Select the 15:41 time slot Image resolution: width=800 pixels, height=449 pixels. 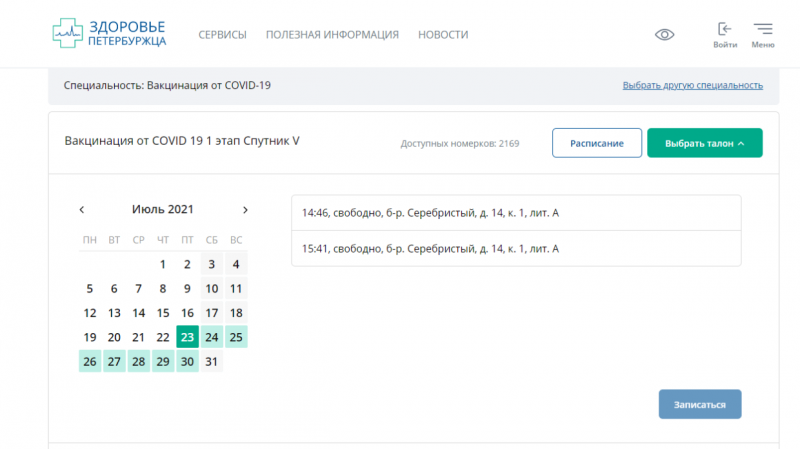pyautogui.click(x=516, y=248)
